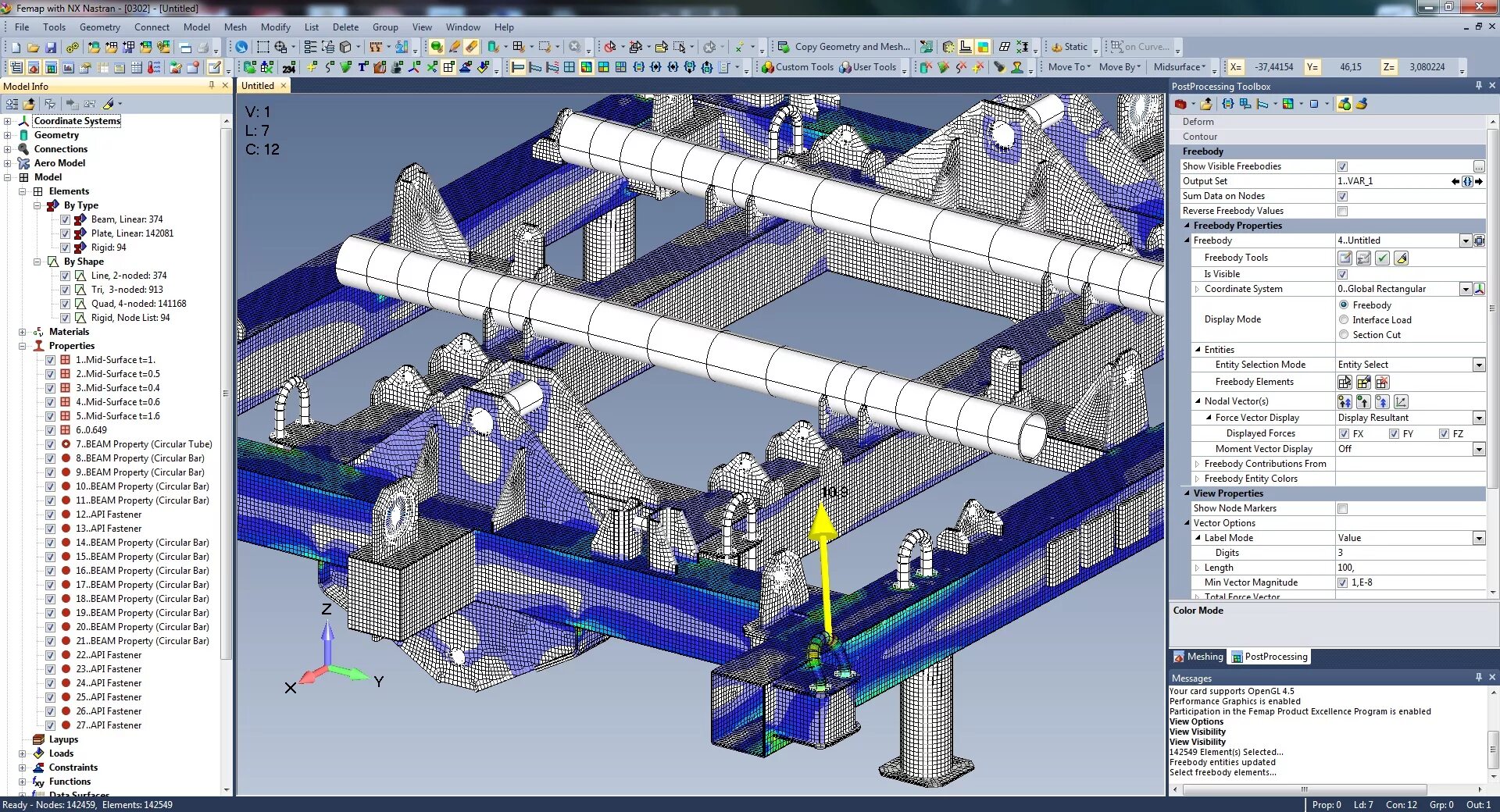Uncheck Plate, Linear: 142081 checkbox
This screenshot has height=812, width=1500.
pyautogui.click(x=66, y=233)
